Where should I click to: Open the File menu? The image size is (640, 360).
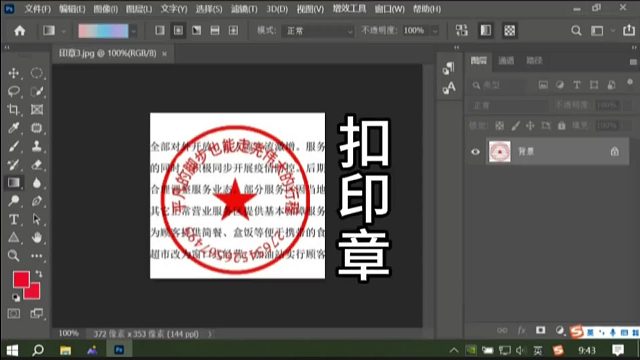(x=38, y=9)
